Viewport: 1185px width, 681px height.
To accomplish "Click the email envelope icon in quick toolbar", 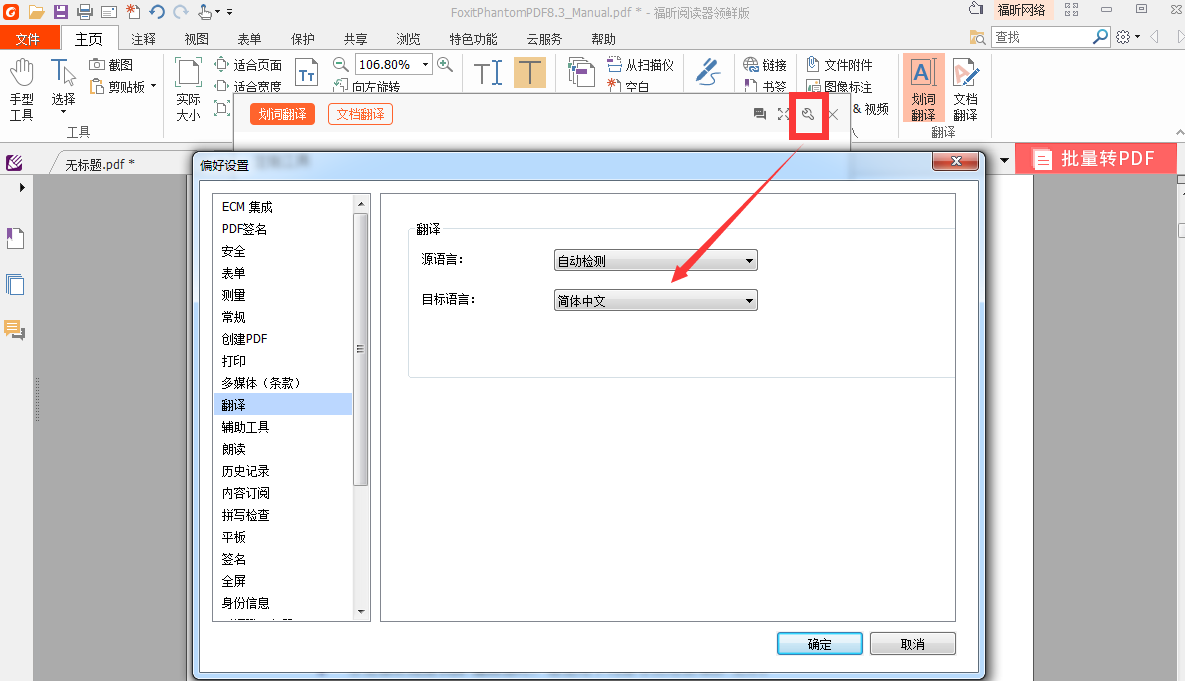I will tap(109, 11).
